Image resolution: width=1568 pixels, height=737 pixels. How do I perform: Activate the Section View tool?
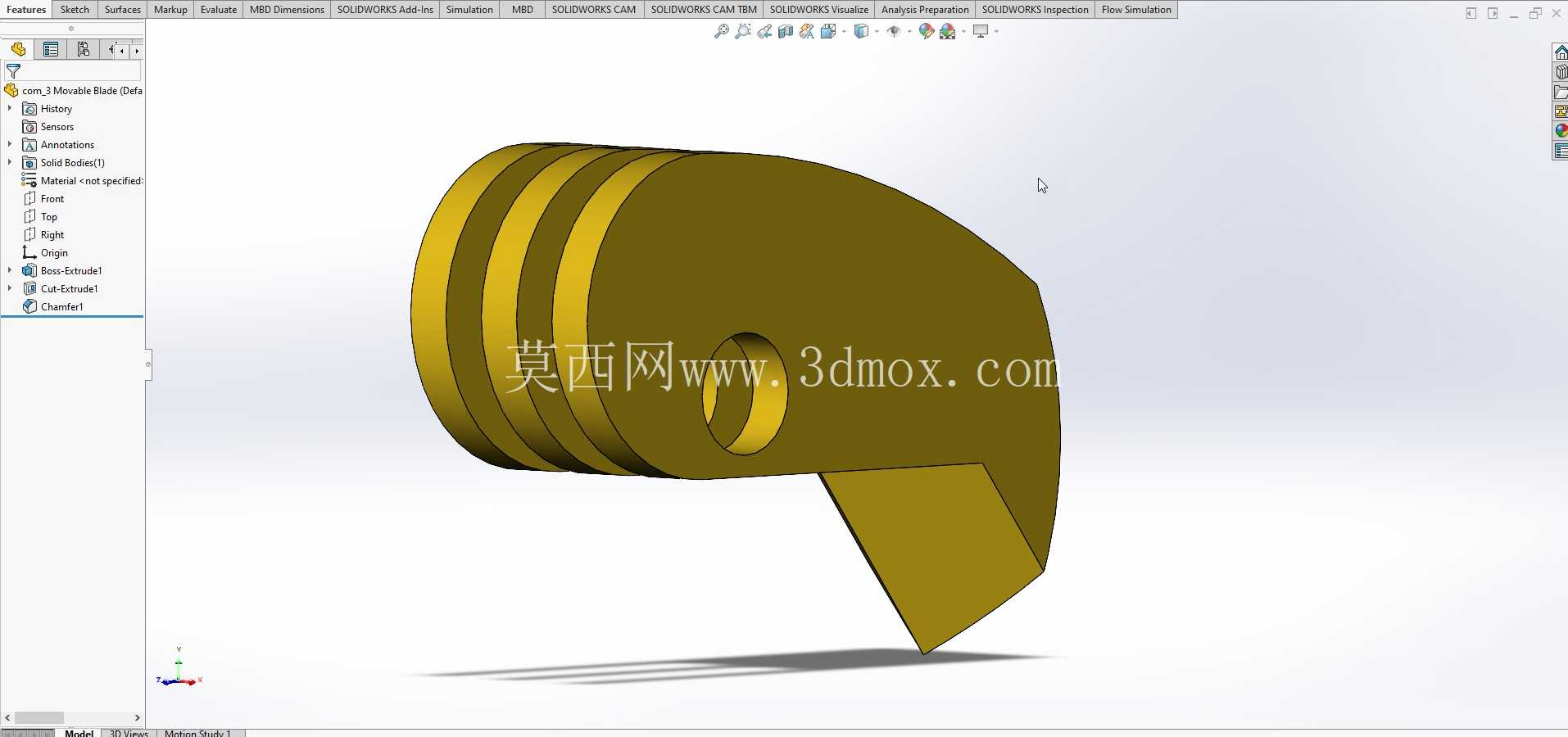786,31
